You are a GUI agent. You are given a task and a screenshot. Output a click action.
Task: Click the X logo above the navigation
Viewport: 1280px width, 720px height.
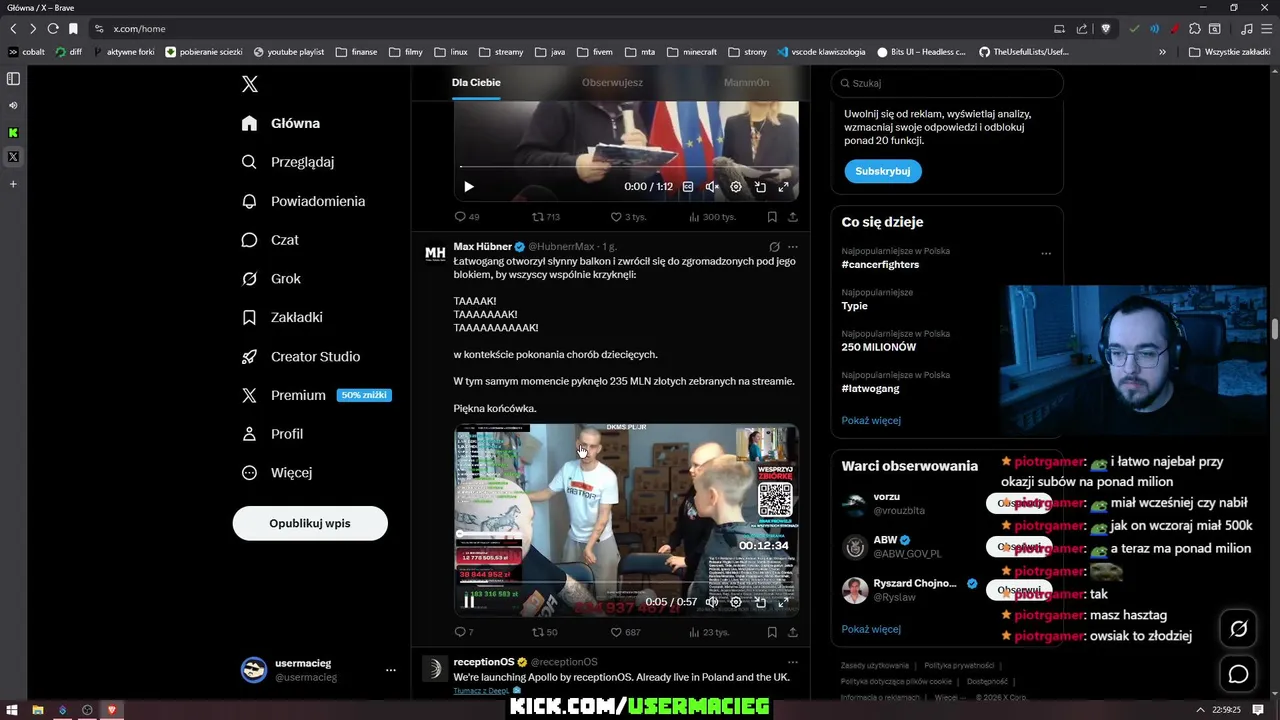click(x=250, y=84)
